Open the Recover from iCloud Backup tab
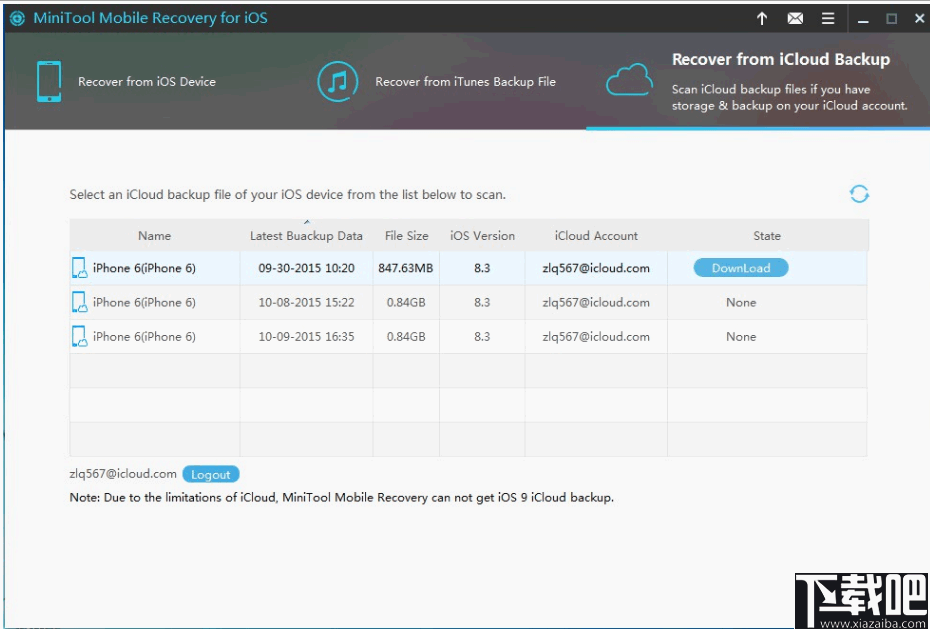930x629 pixels. pos(784,60)
